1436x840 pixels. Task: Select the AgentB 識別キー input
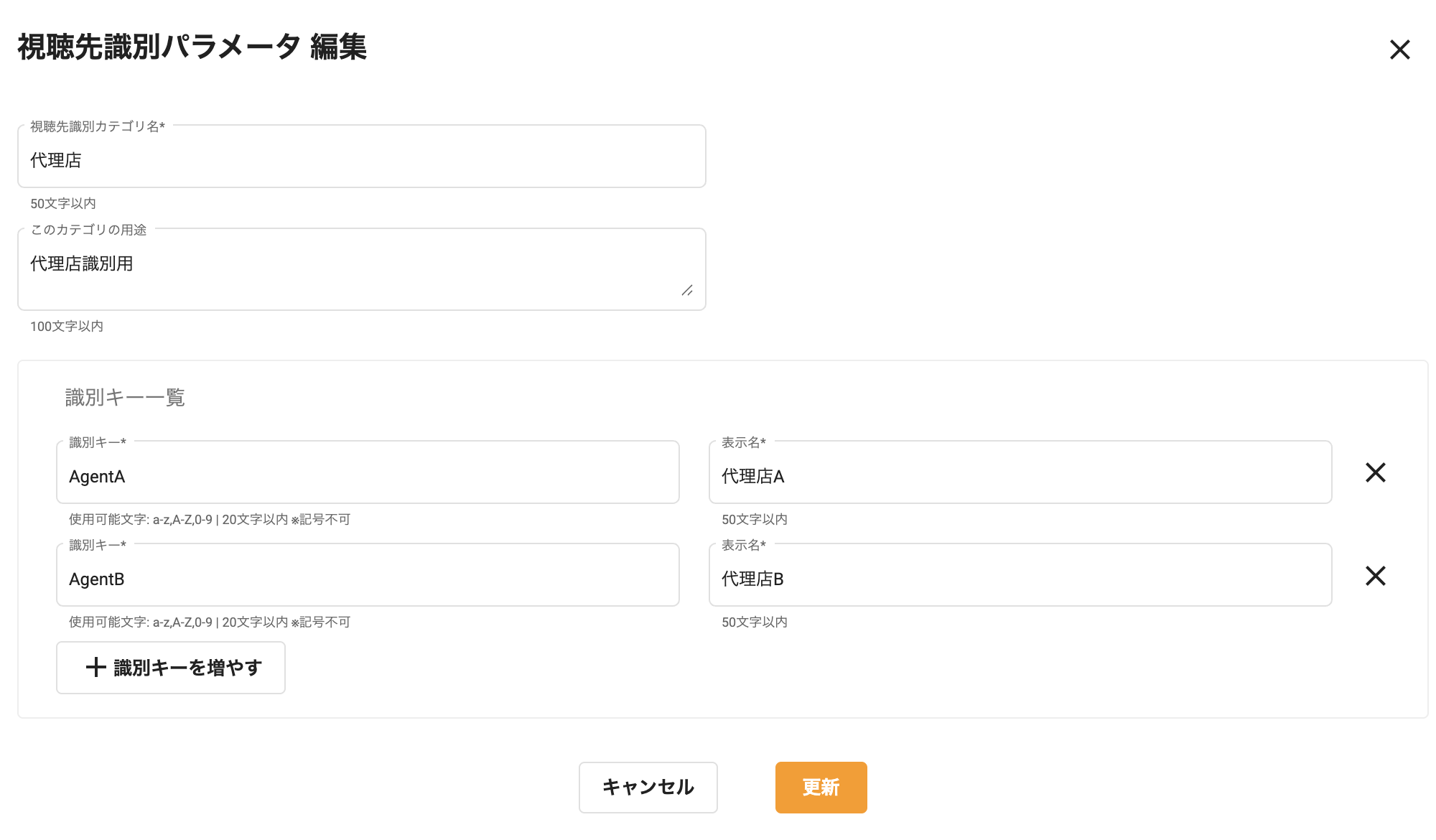368,579
